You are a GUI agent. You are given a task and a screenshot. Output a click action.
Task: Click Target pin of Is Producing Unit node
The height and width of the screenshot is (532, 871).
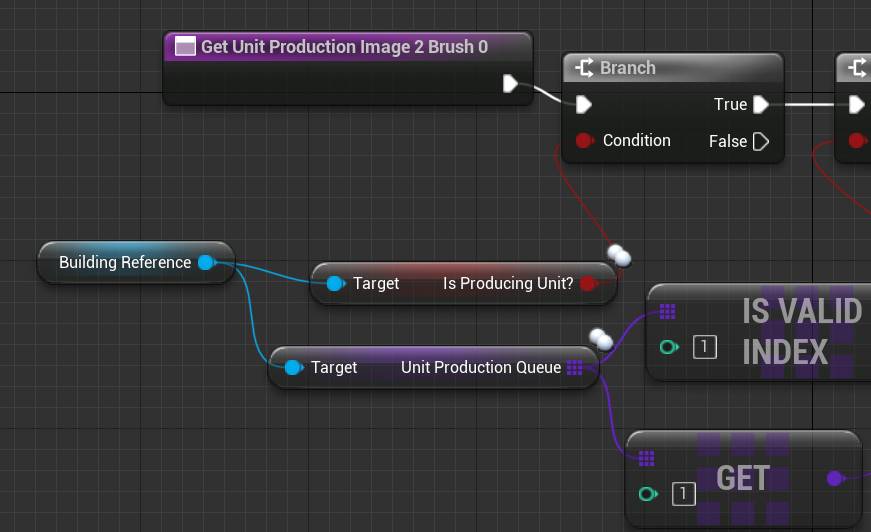[x=335, y=284]
